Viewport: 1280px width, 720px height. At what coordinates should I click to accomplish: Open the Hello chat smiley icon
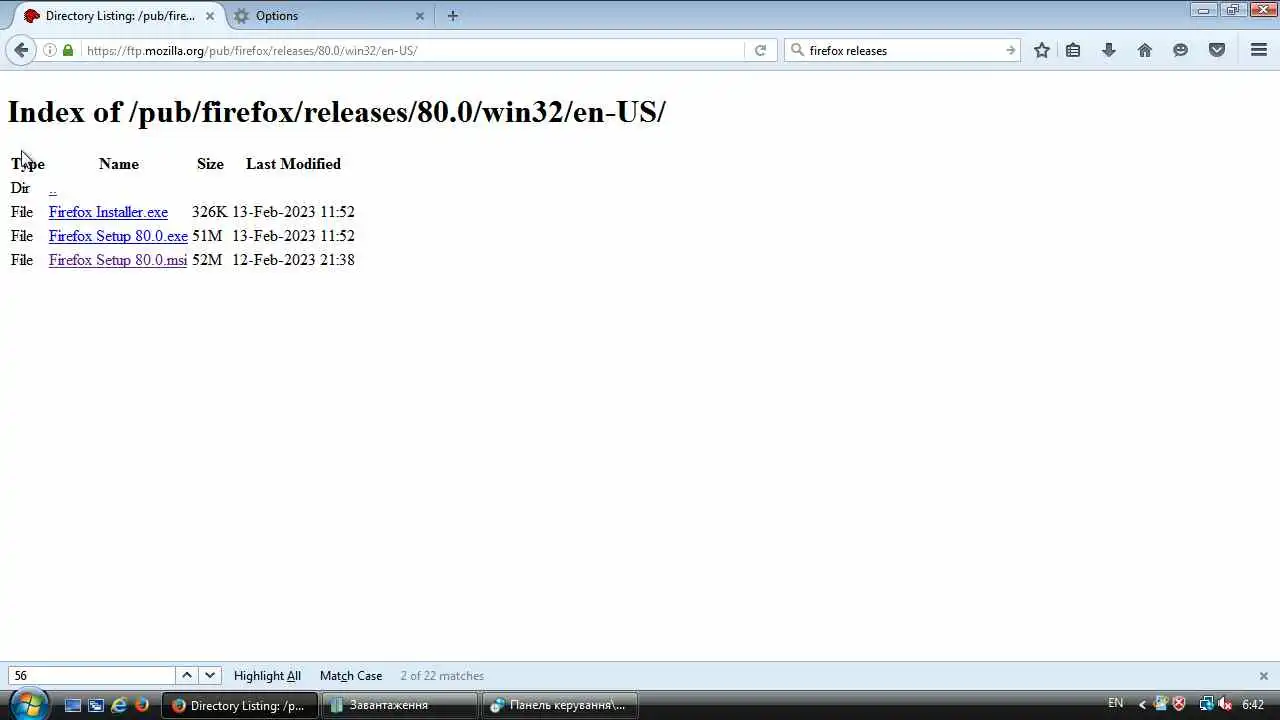[1181, 50]
